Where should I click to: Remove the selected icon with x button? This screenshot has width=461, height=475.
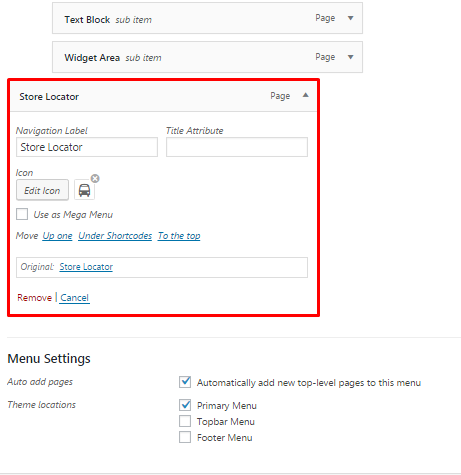pyautogui.click(x=95, y=178)
